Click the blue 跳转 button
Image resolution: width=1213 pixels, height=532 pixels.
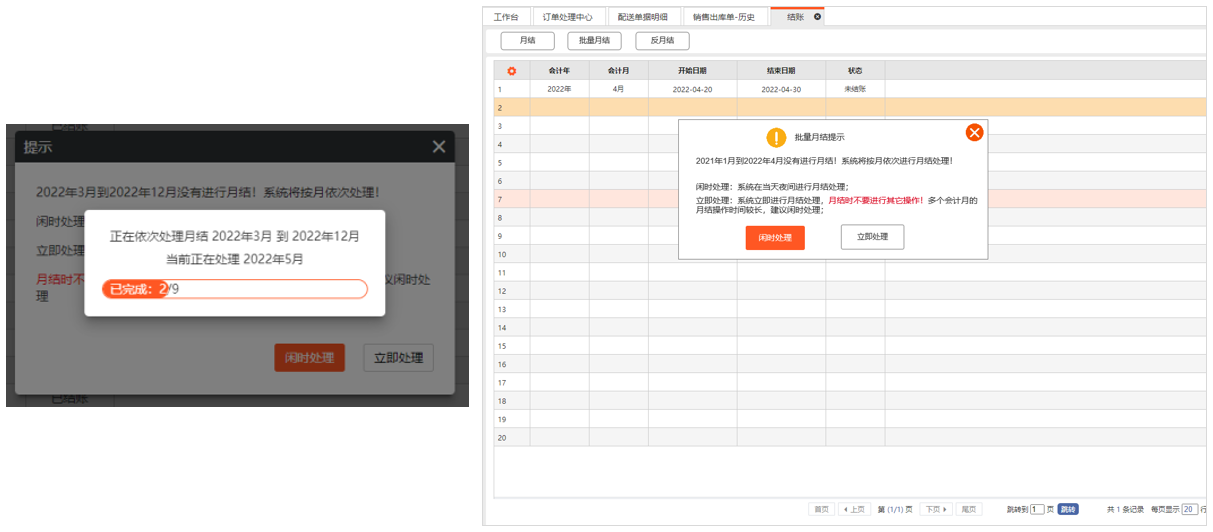coord(1069,509)
